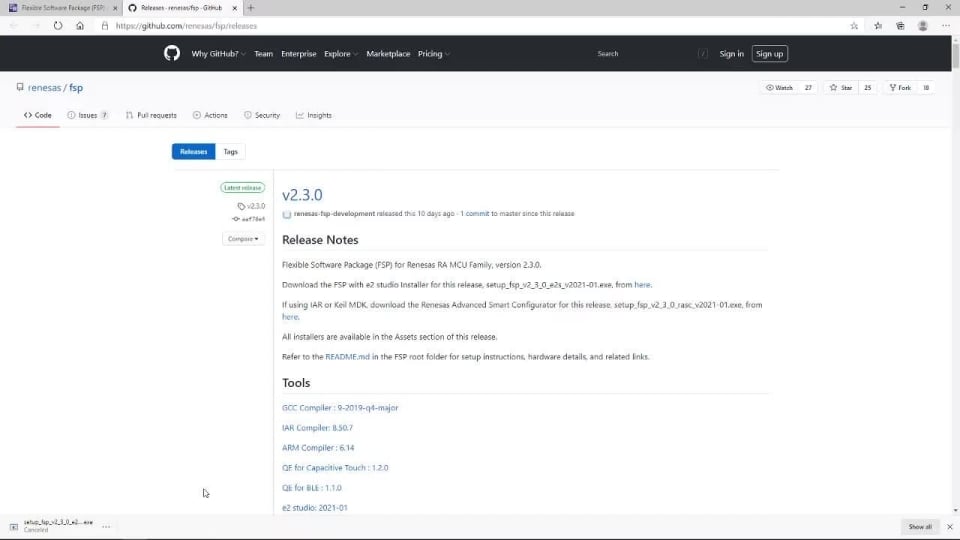The image size is (960, 540).
Task: Expand the Explore navigation dropdown
Action: [341, 54]
